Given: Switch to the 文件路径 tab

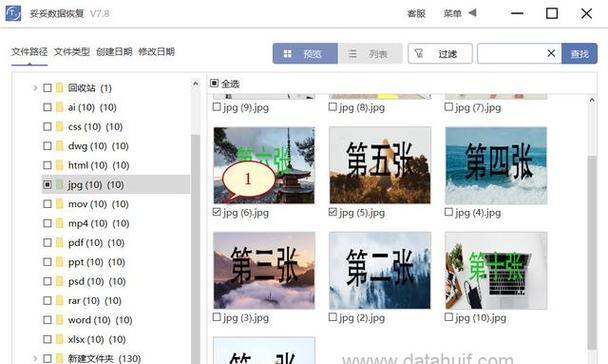Looking at the screenshot, I should (x=29, y=52).
